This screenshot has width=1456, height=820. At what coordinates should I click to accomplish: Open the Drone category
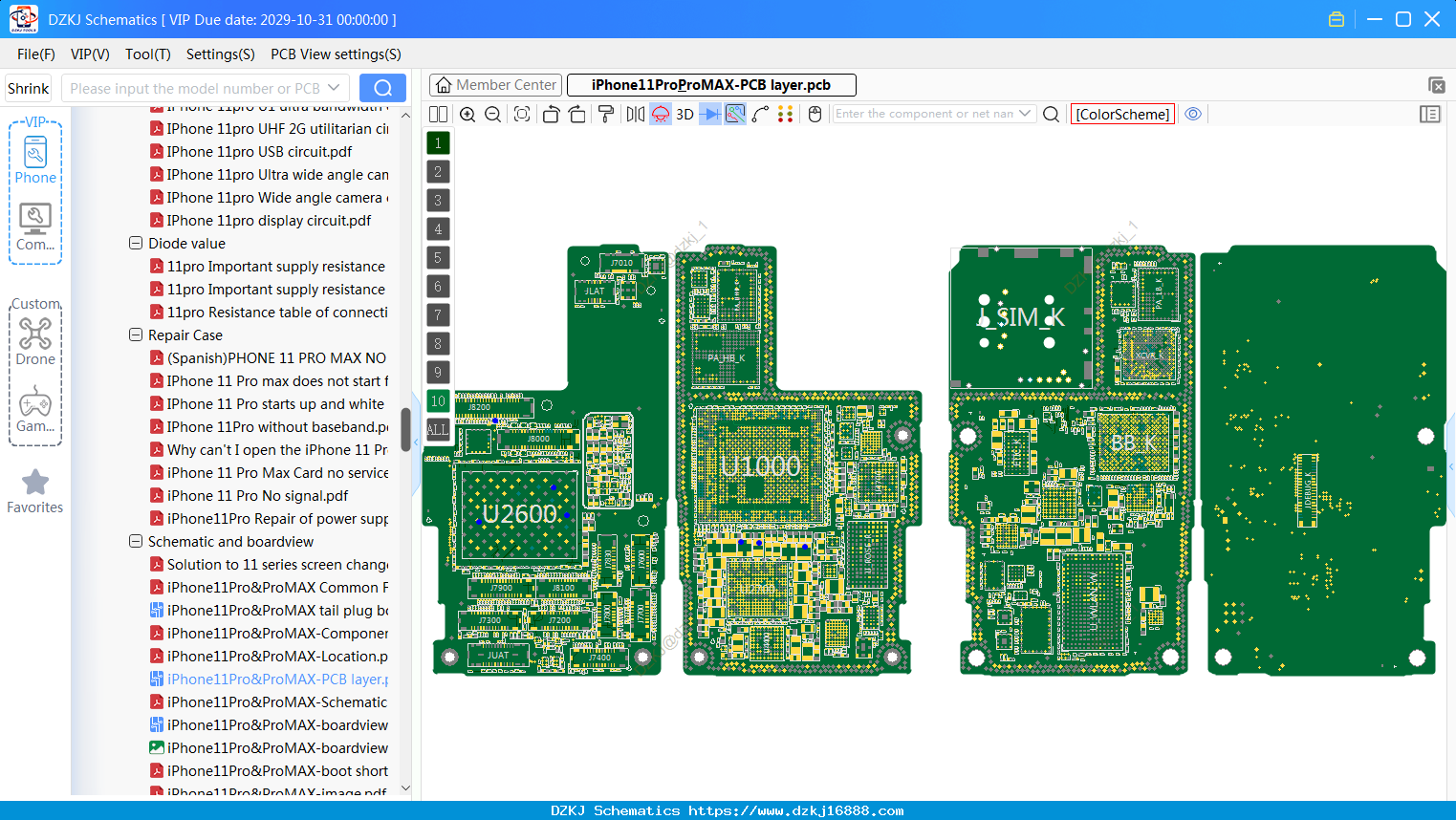coord(35,341)
